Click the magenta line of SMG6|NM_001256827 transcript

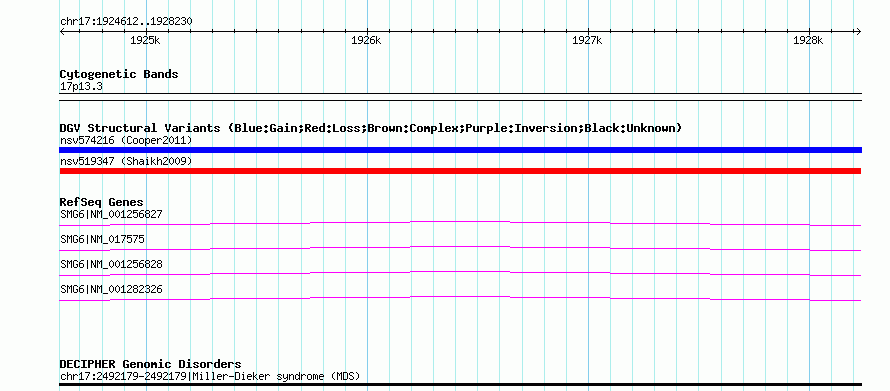pyautogui.click(x=460, y=223)
